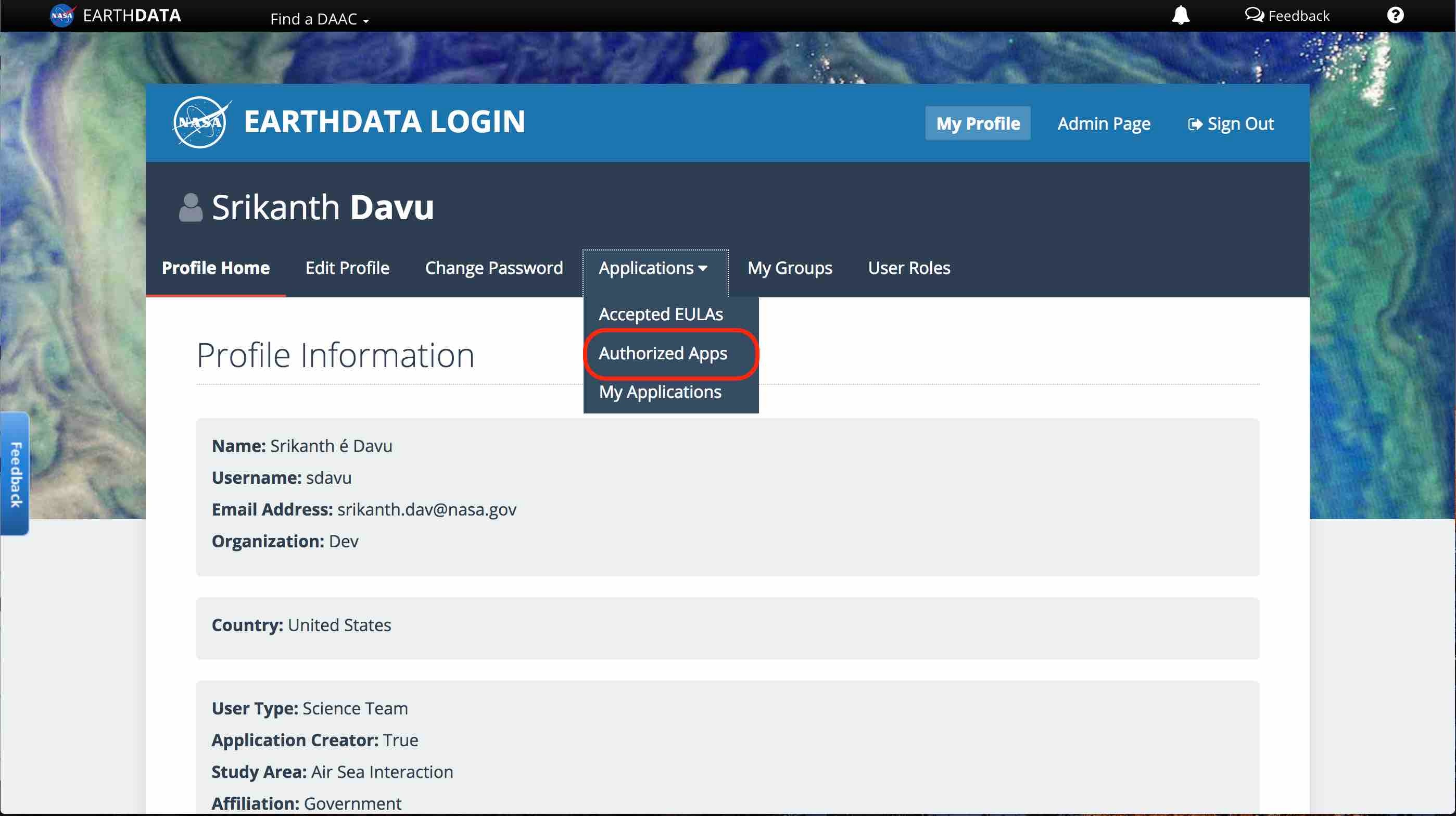Click the Organization value Dev
Image resolution: width=1456 pixels, height=816 pixels.
click(x=344, y=541)
